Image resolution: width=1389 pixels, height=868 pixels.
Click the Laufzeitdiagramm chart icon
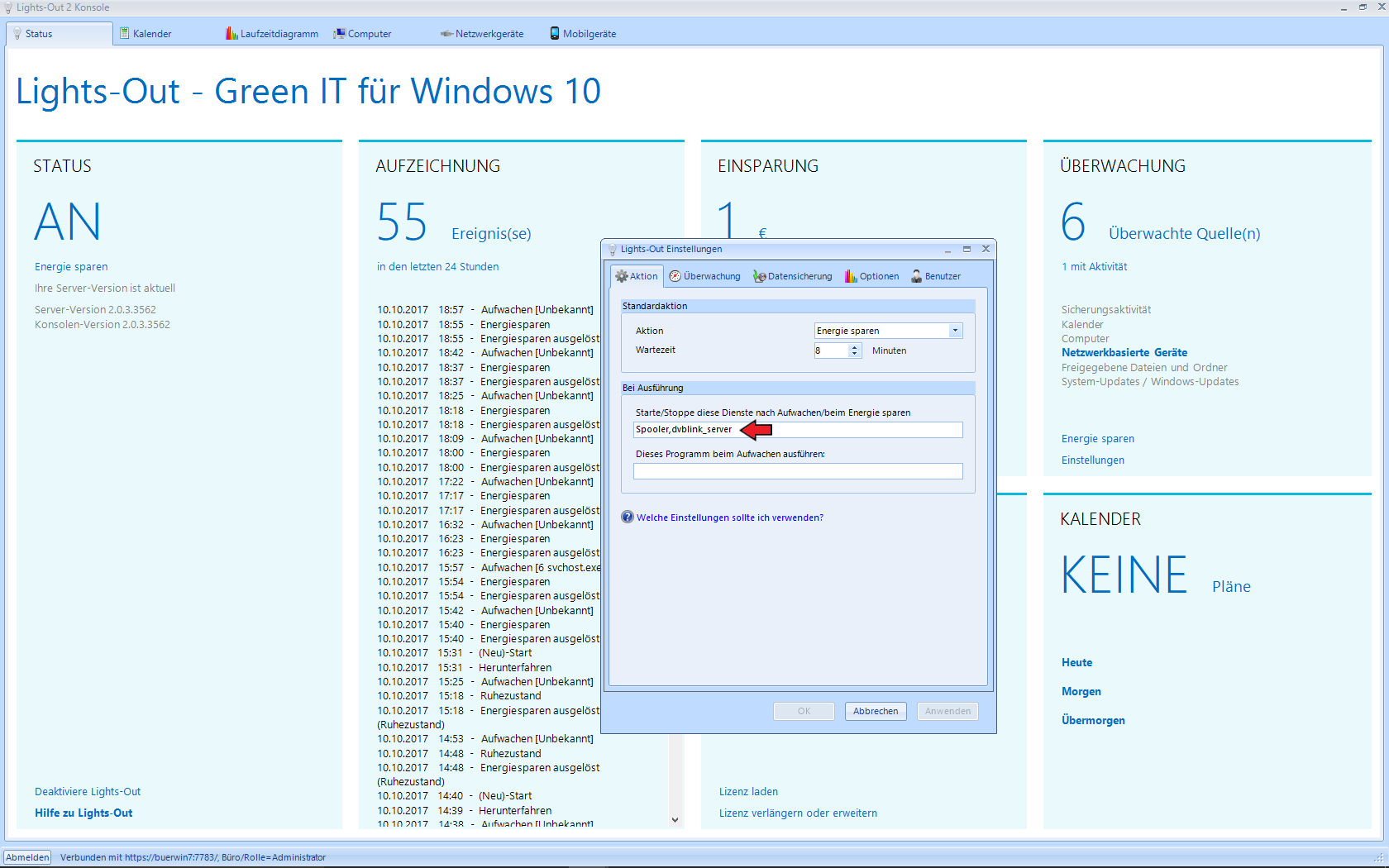(231, 34)
